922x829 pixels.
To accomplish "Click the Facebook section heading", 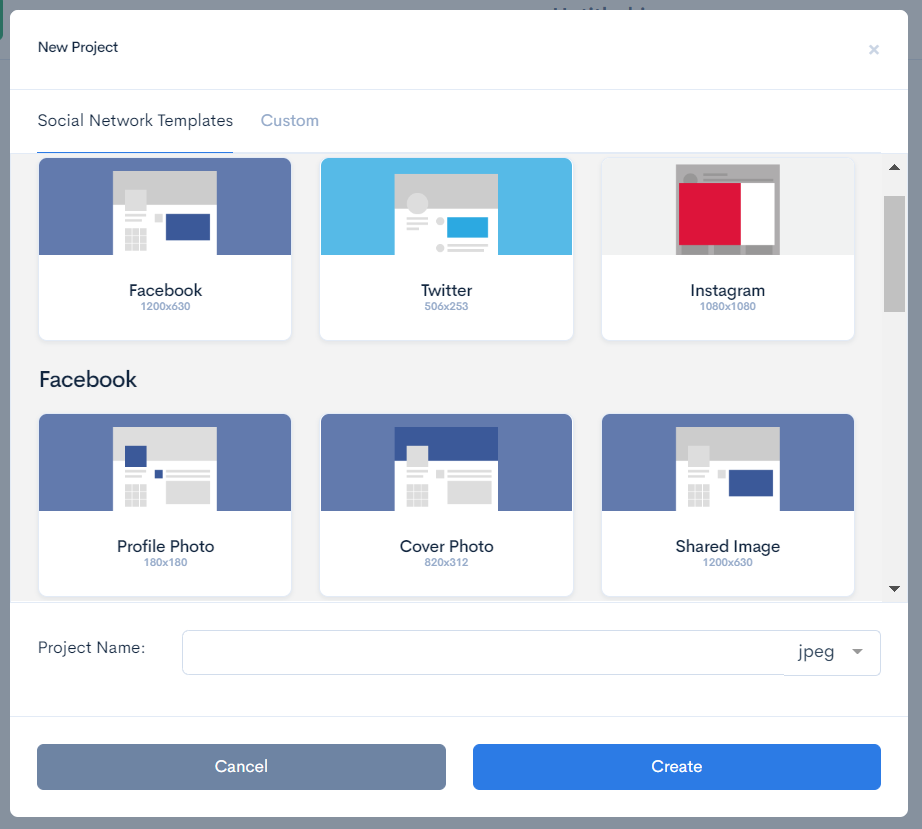I will (88, 379).
